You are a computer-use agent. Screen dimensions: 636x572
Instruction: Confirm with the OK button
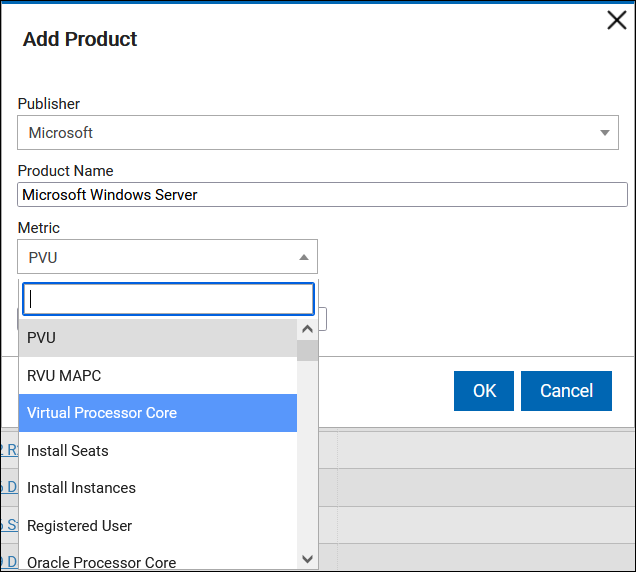[484, 391]
